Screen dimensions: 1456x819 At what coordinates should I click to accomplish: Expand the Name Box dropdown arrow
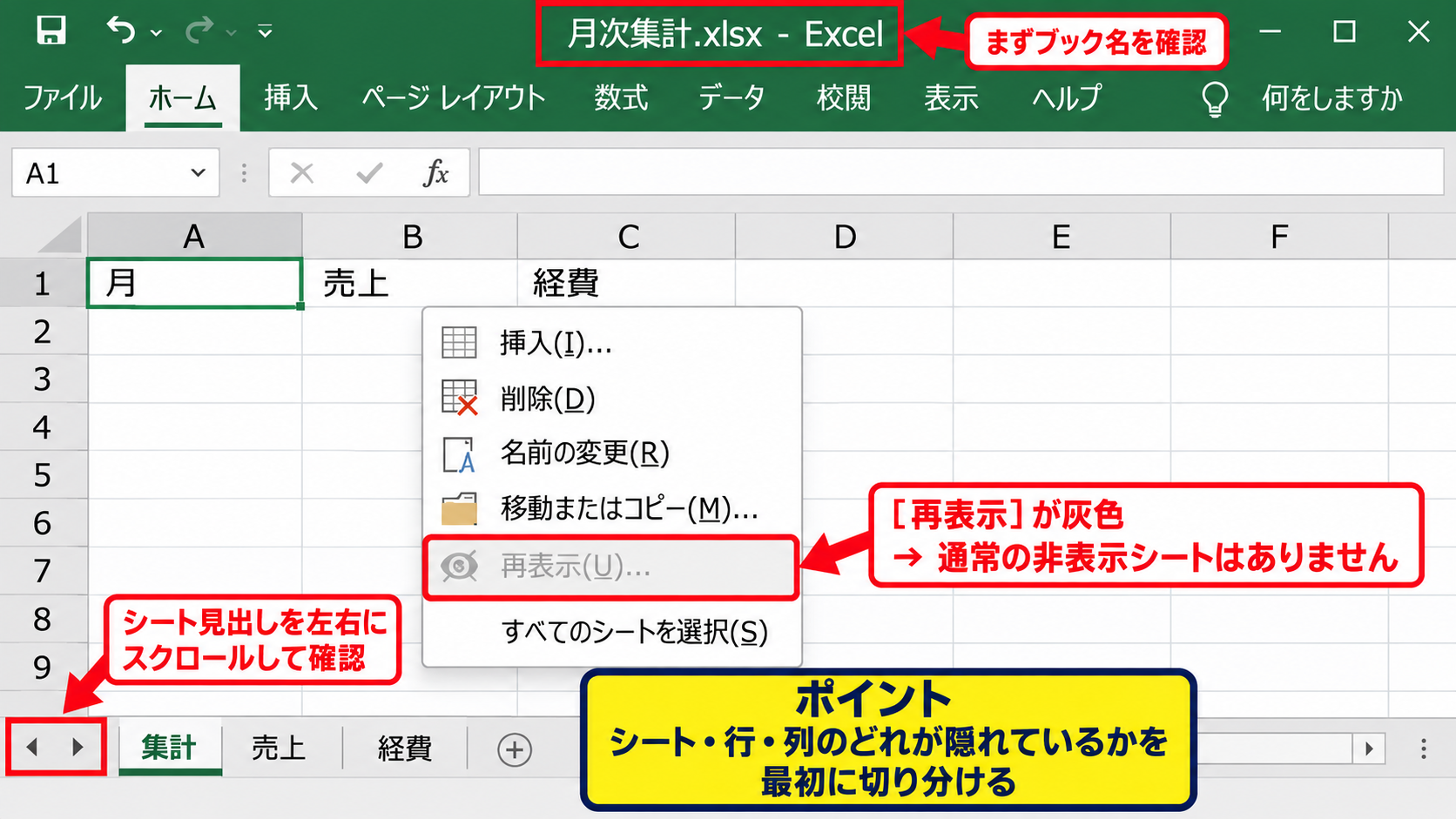199,172
